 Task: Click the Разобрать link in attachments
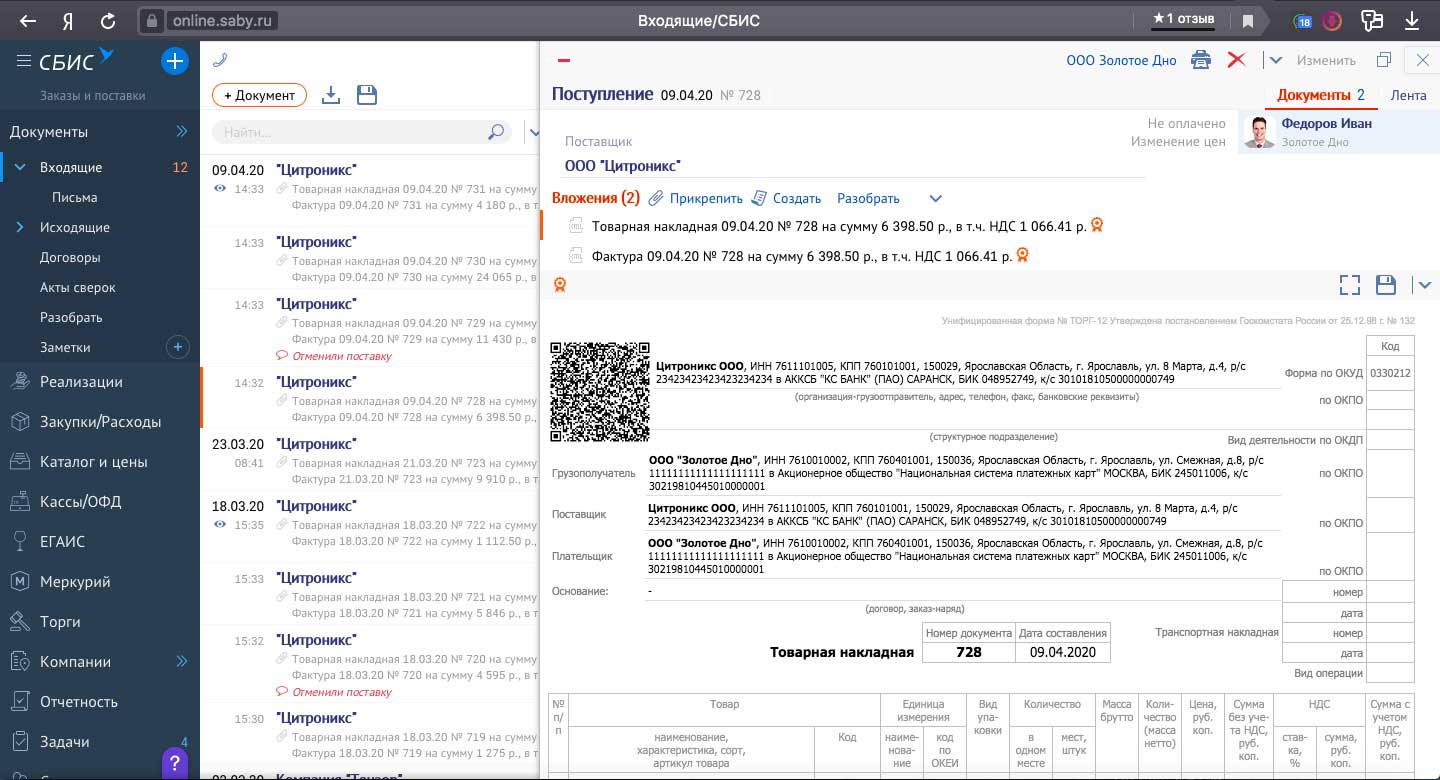tap(868, 198)
